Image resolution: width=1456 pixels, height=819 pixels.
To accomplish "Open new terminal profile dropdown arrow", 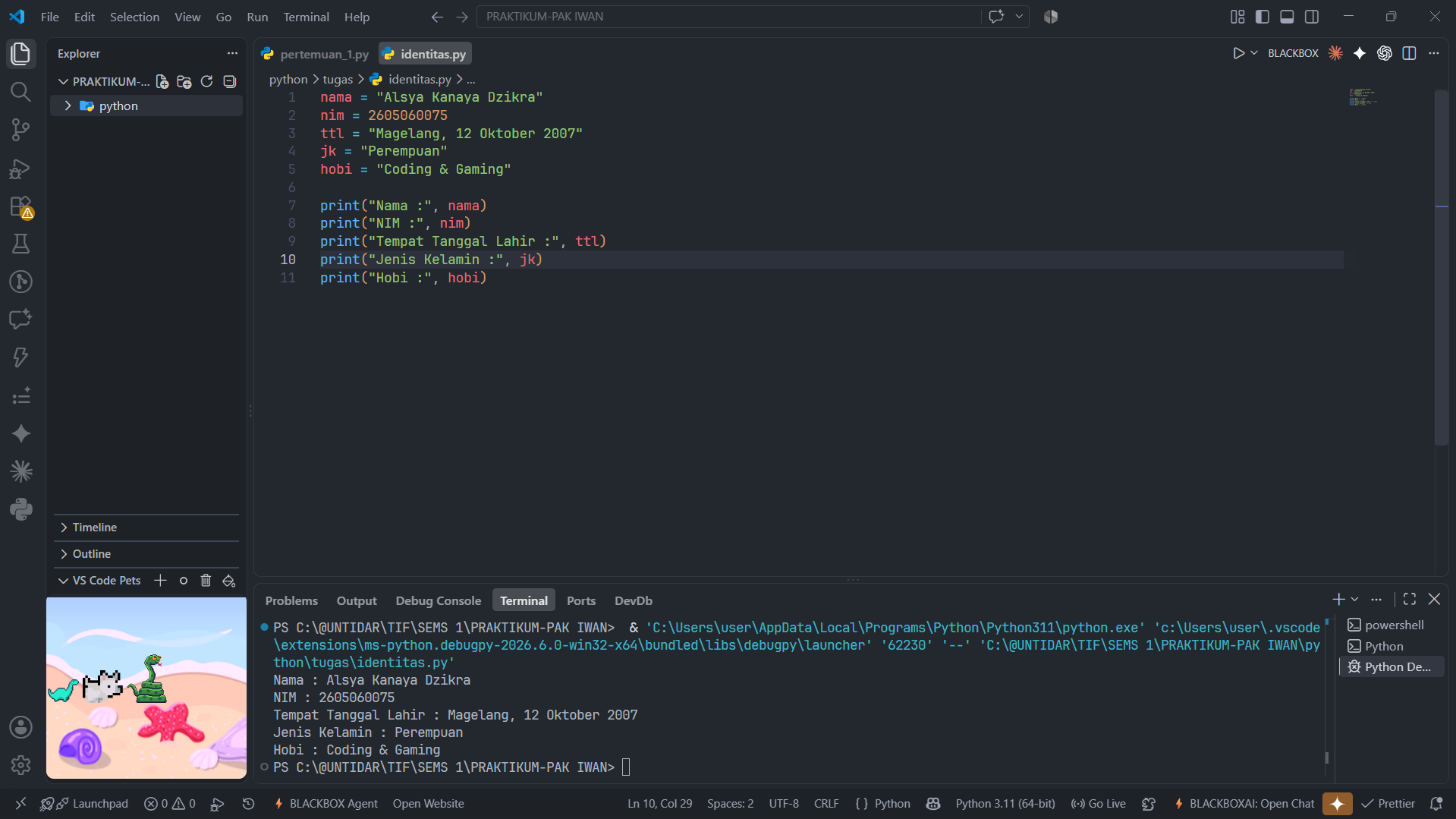I will 1354,599.
